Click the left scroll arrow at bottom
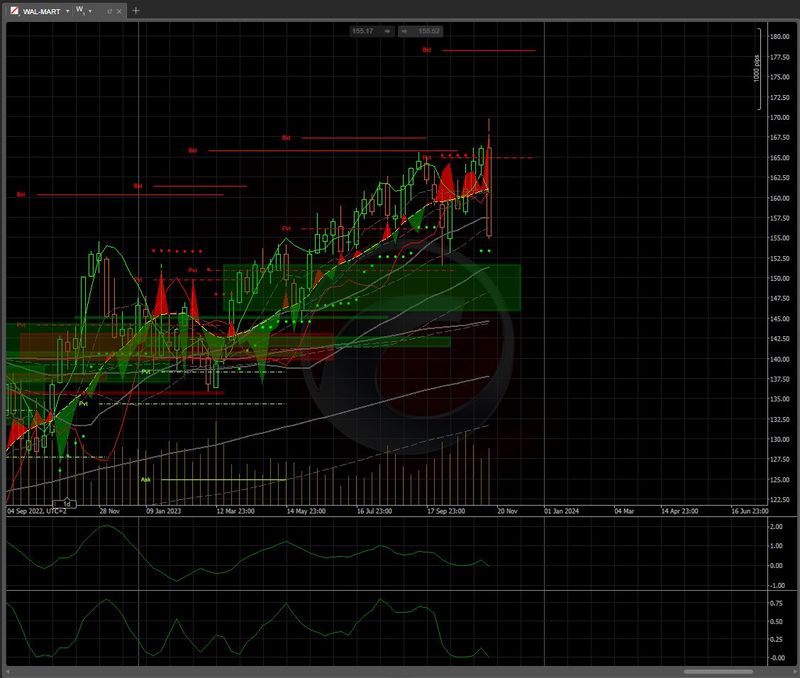This screenshot has height=678, width=800. [7, 671]
